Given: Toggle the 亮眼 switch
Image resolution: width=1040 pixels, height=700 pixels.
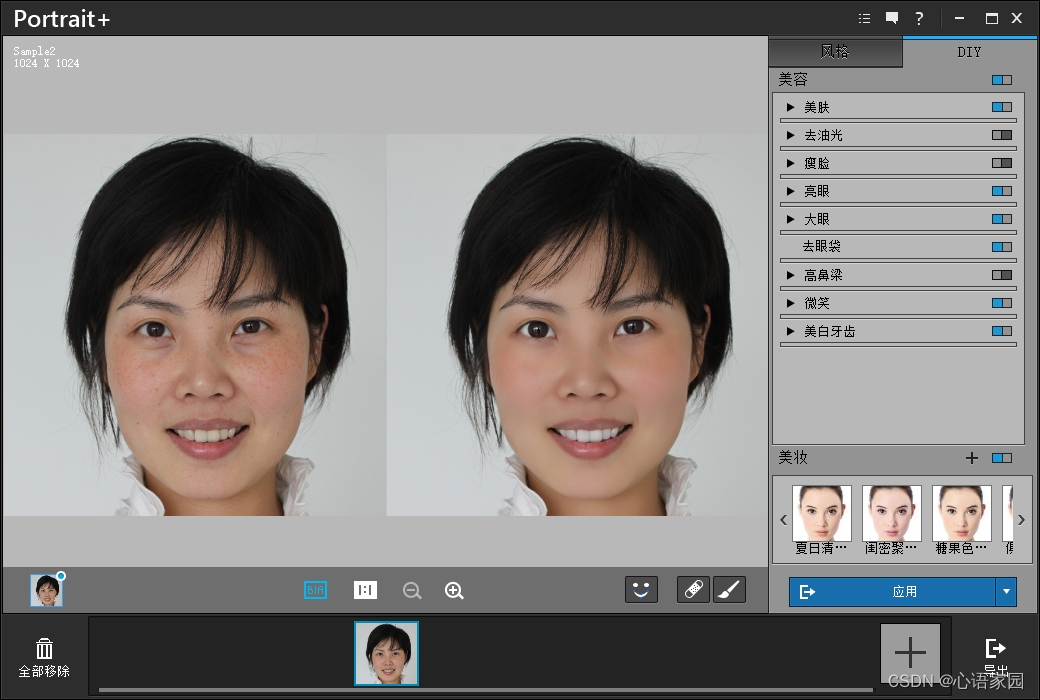Looking at the screenshot, I should pos(1002,191).
